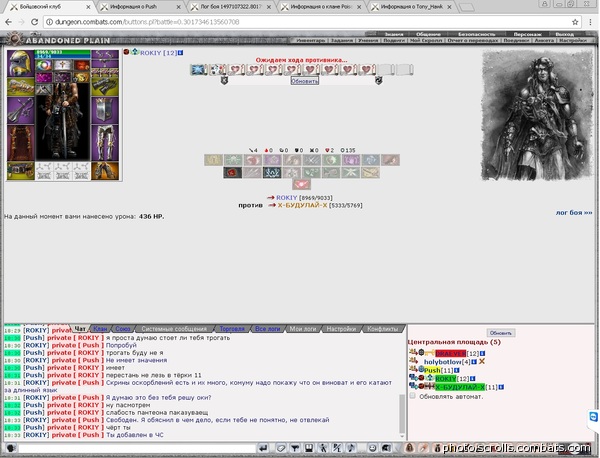The height and width of the screenshot is (458, 600).
Task: Click the blue frost scroll in scroll bar
Action: click(x=199, y=70)
